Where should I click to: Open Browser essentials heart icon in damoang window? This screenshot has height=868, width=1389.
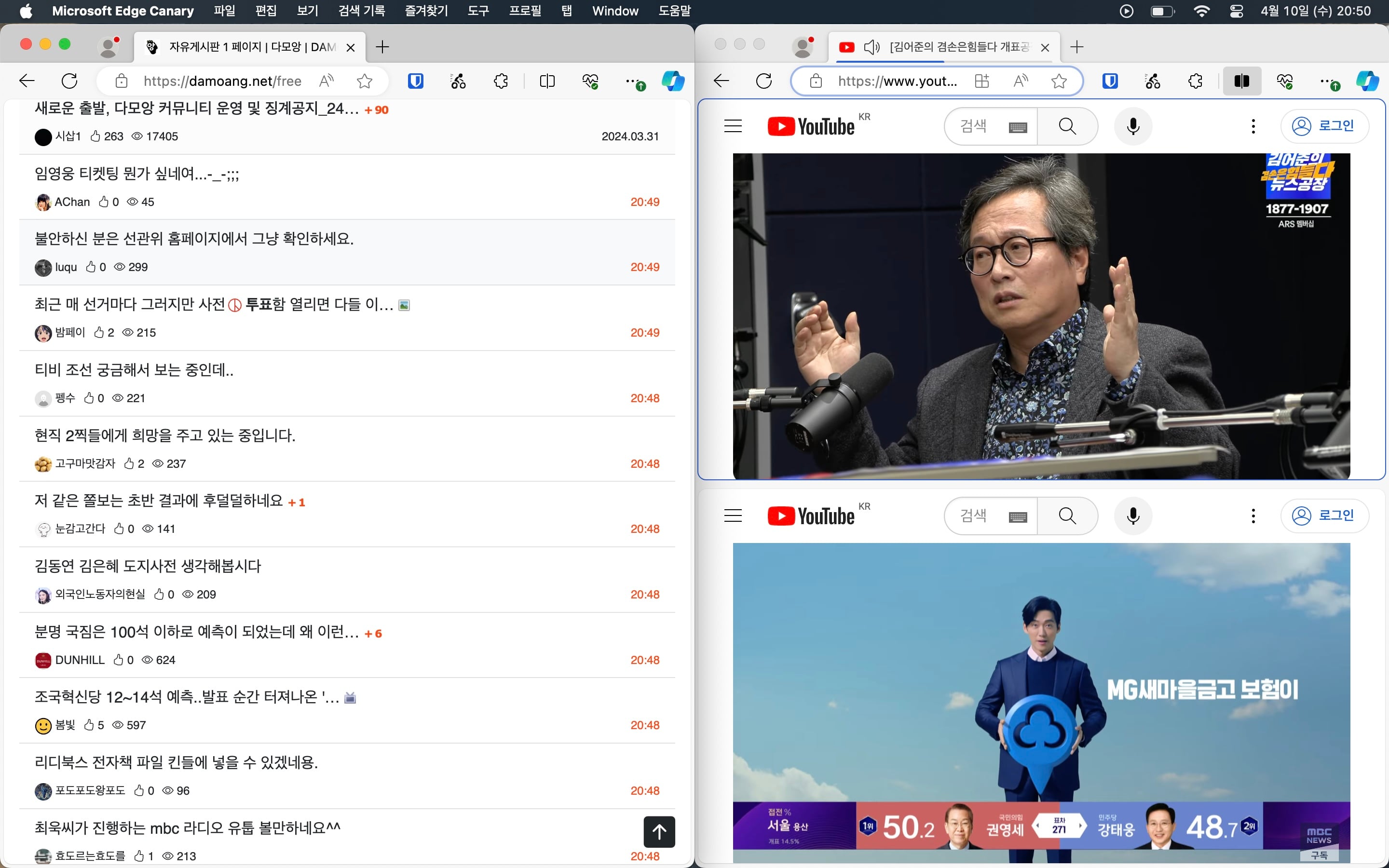pos(590,81)
